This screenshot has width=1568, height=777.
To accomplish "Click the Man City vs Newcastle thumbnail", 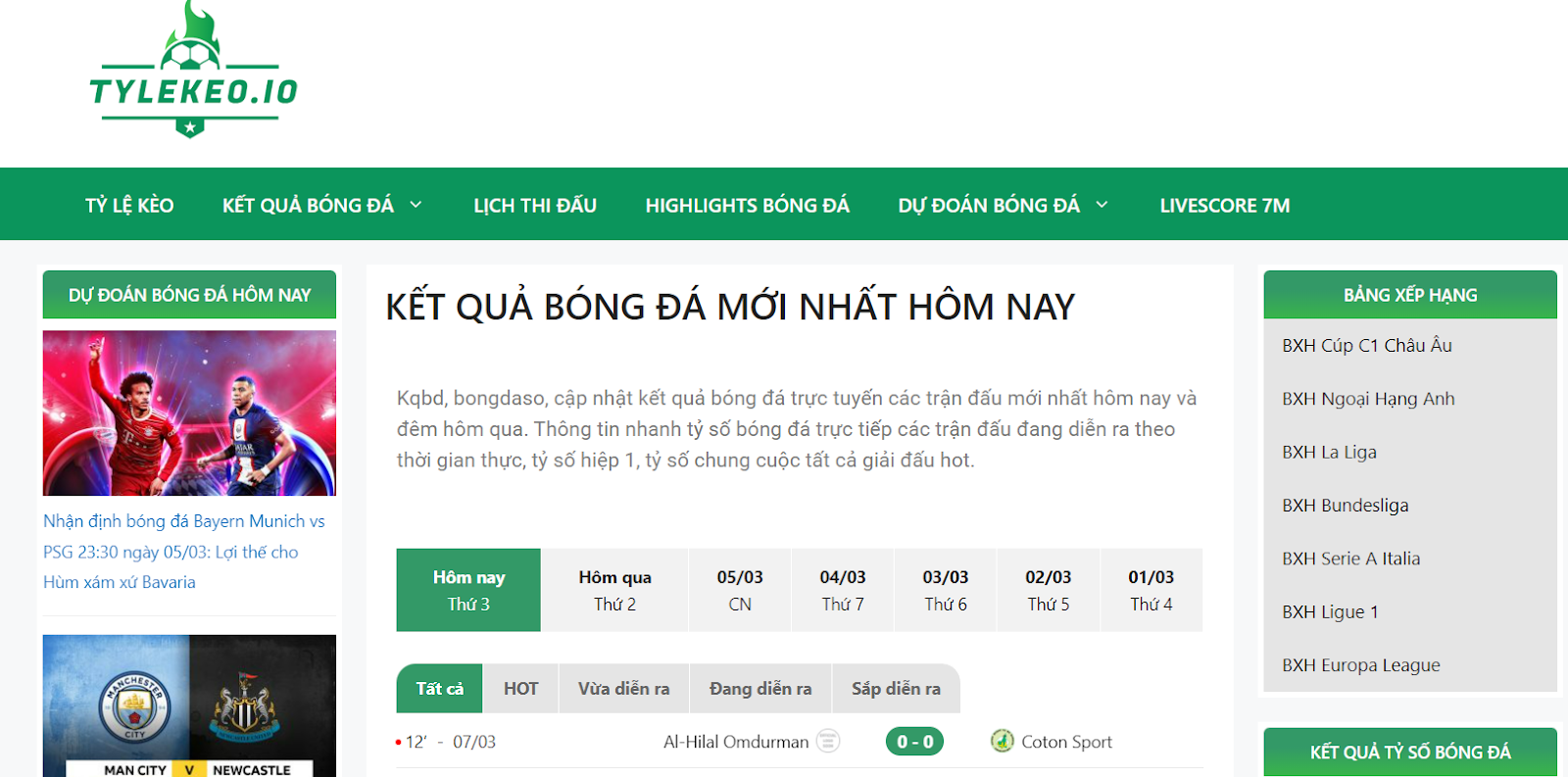I will point(189,705).
